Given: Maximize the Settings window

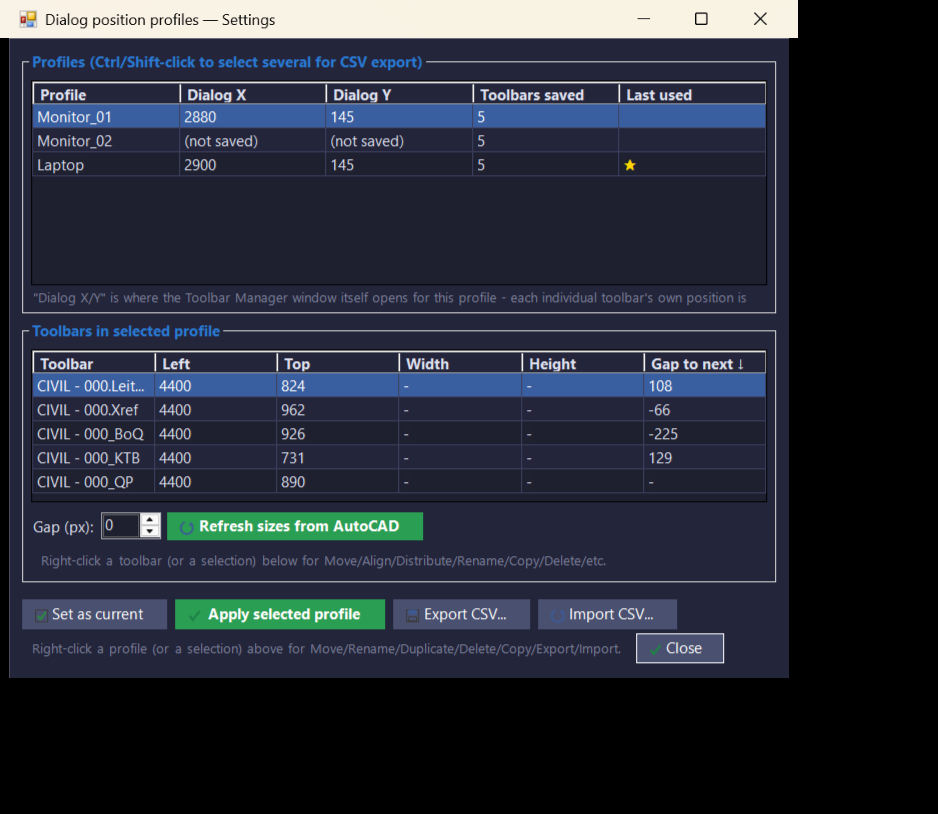Looking at the screenshot, I should click(701, 19).
